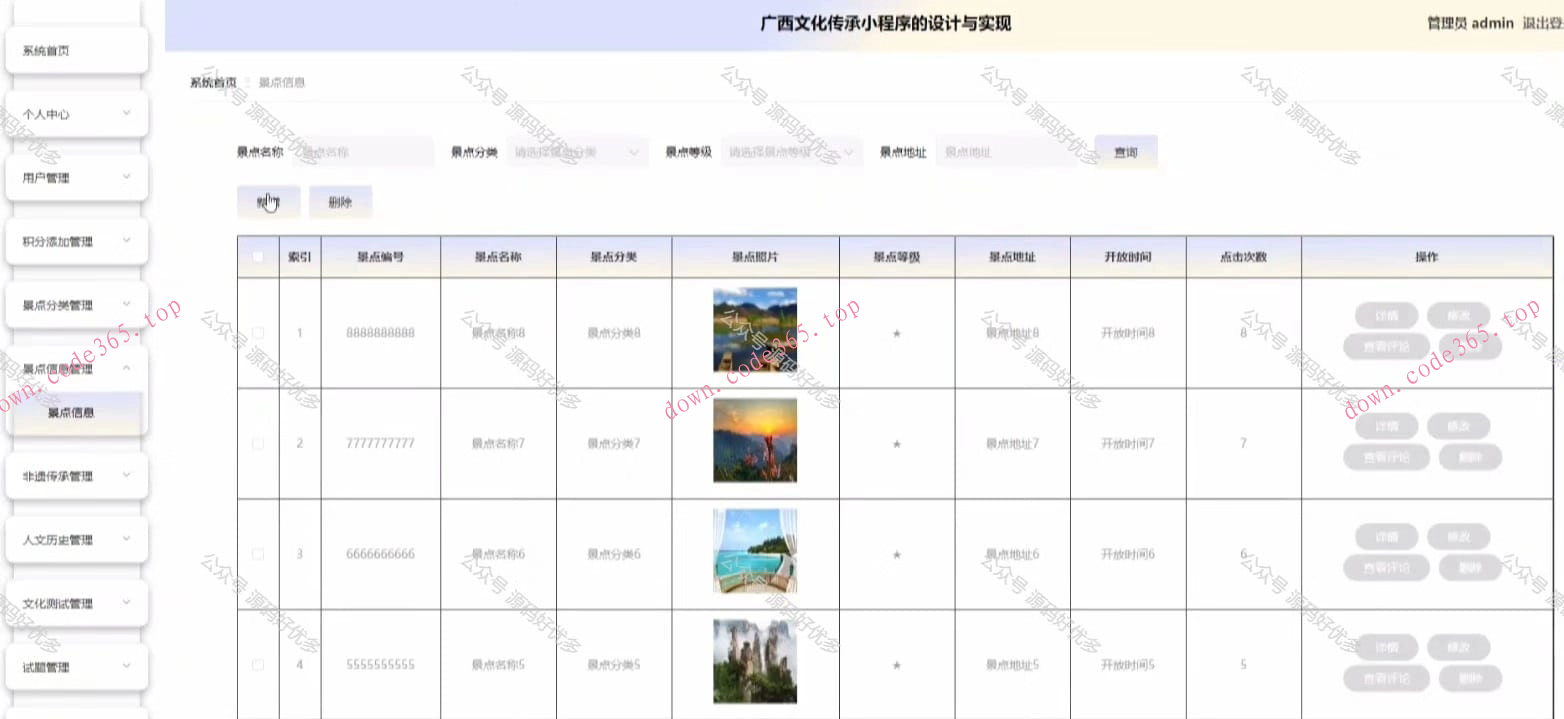This screenshot has height=719, width=1564.
Task: Click 修改 for 景点名称7
Action: [x=1459, y=425]
